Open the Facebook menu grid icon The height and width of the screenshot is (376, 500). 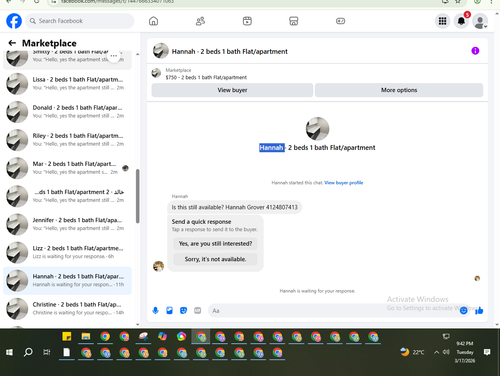click(x=442, y=21)
